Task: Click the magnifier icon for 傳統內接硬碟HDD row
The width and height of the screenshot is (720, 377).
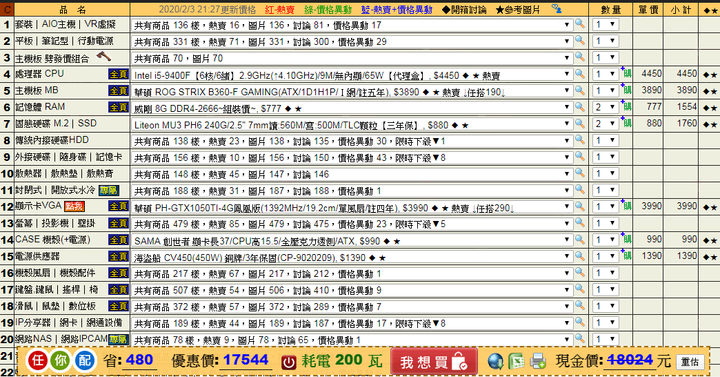Action: (580, 140)
